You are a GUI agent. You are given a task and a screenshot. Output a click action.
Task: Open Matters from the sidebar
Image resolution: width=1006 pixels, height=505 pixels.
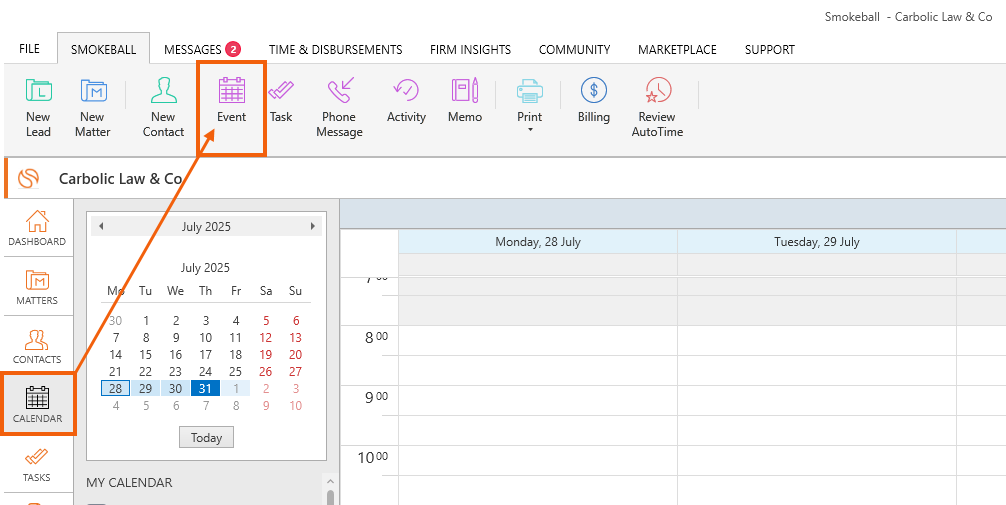pos(37,287)
